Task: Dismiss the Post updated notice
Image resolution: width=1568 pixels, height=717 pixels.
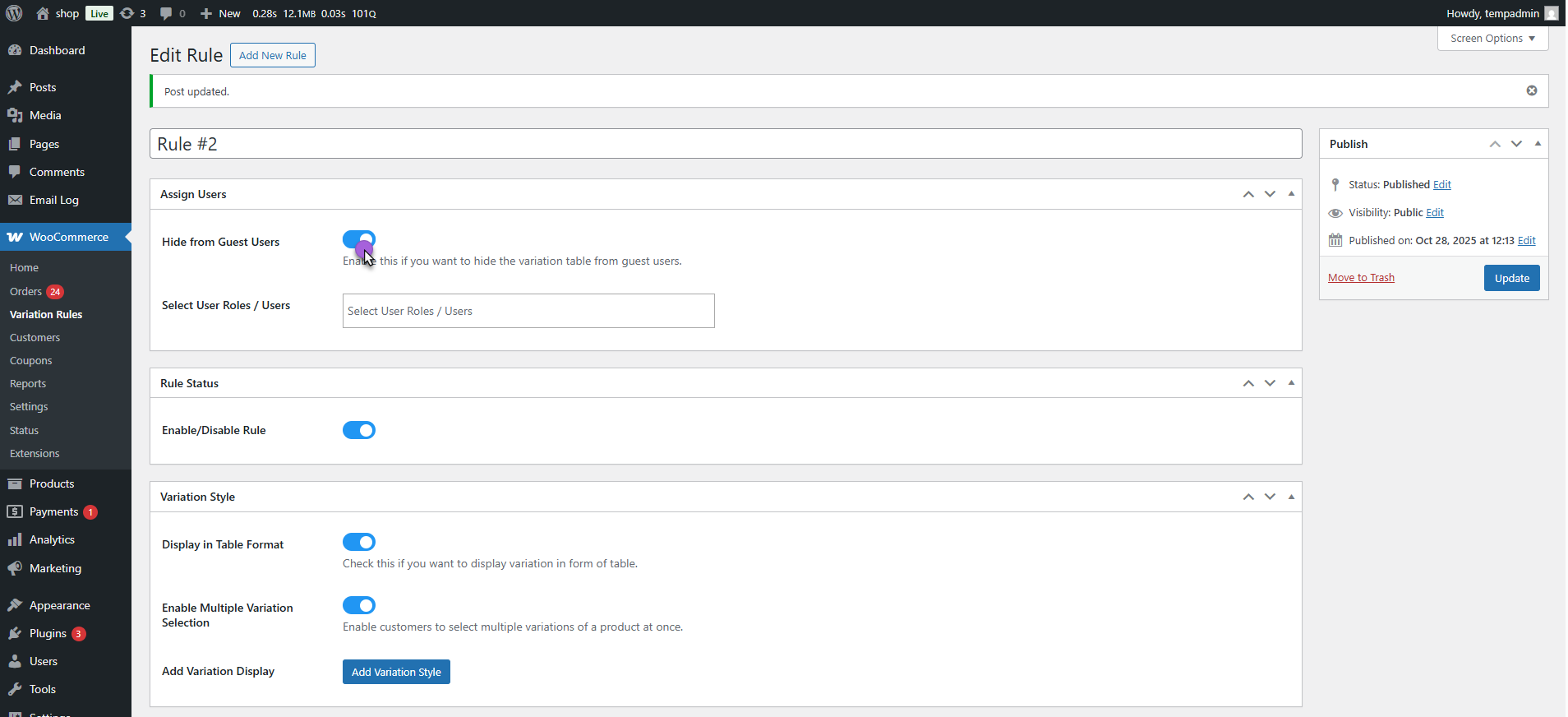Action: point(1532,90)
